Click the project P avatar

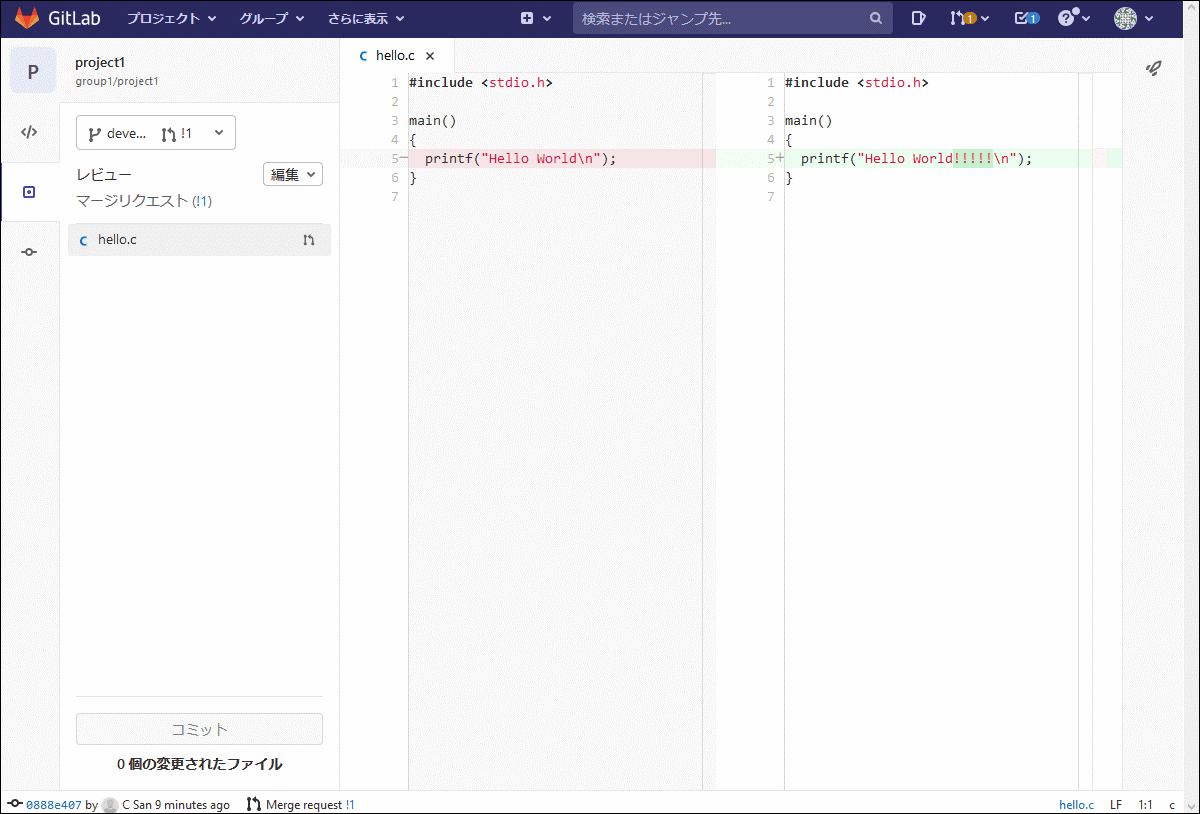coord(33,70)
